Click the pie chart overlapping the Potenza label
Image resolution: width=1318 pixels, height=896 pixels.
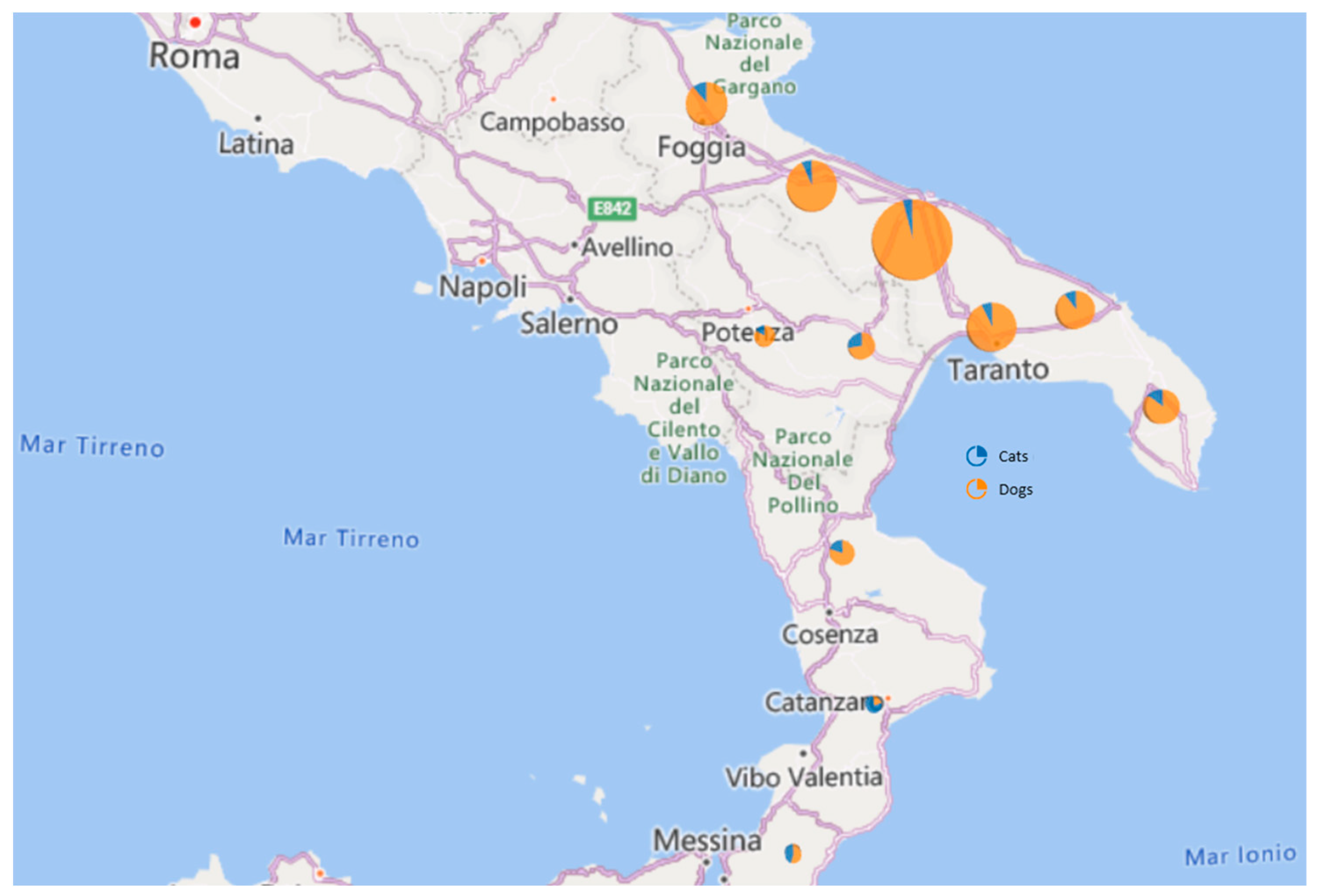coord(764,336)
